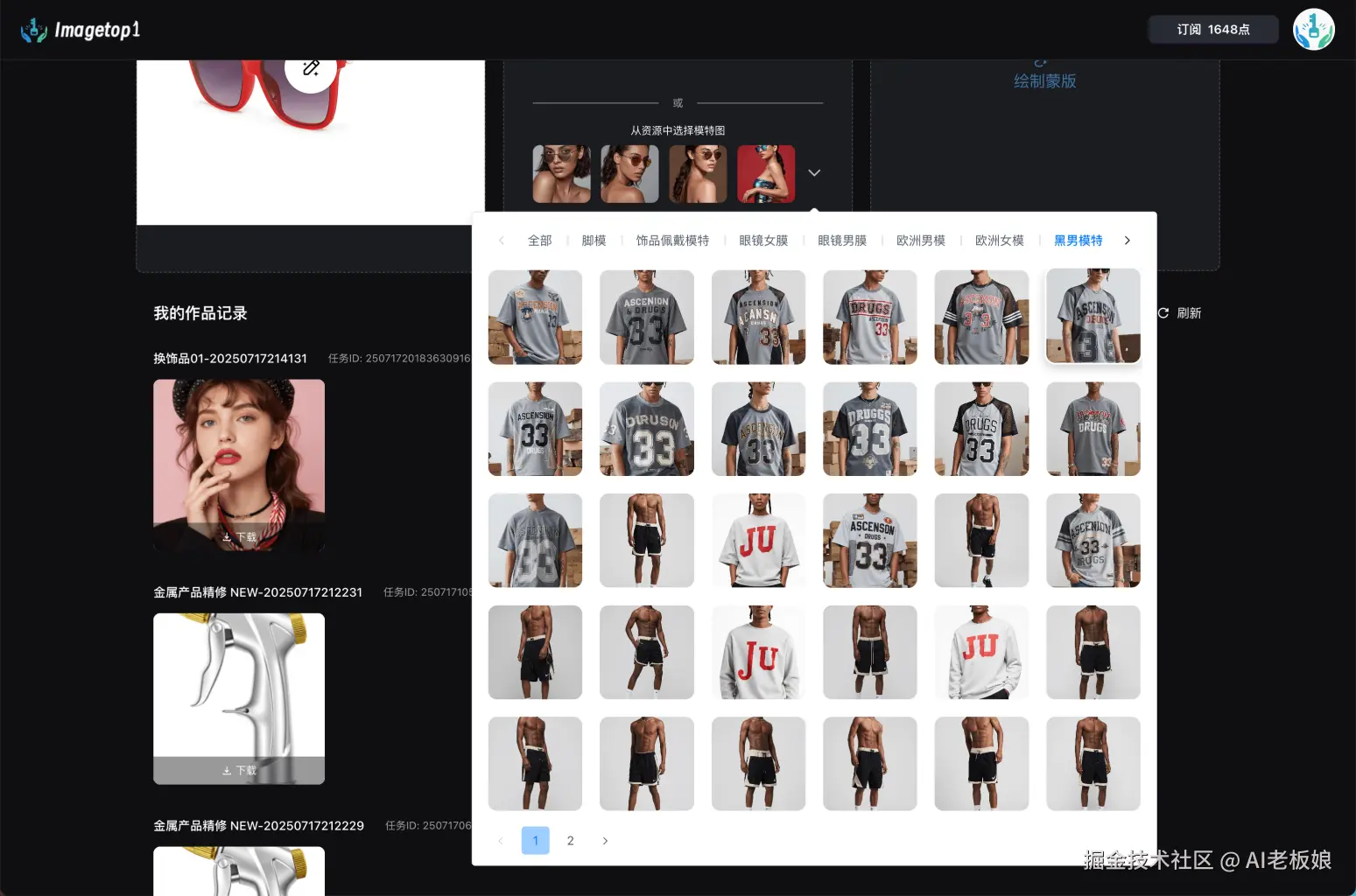Open the user avatar menu
Screen dimensions: 1356x896
coord(1313,30)
